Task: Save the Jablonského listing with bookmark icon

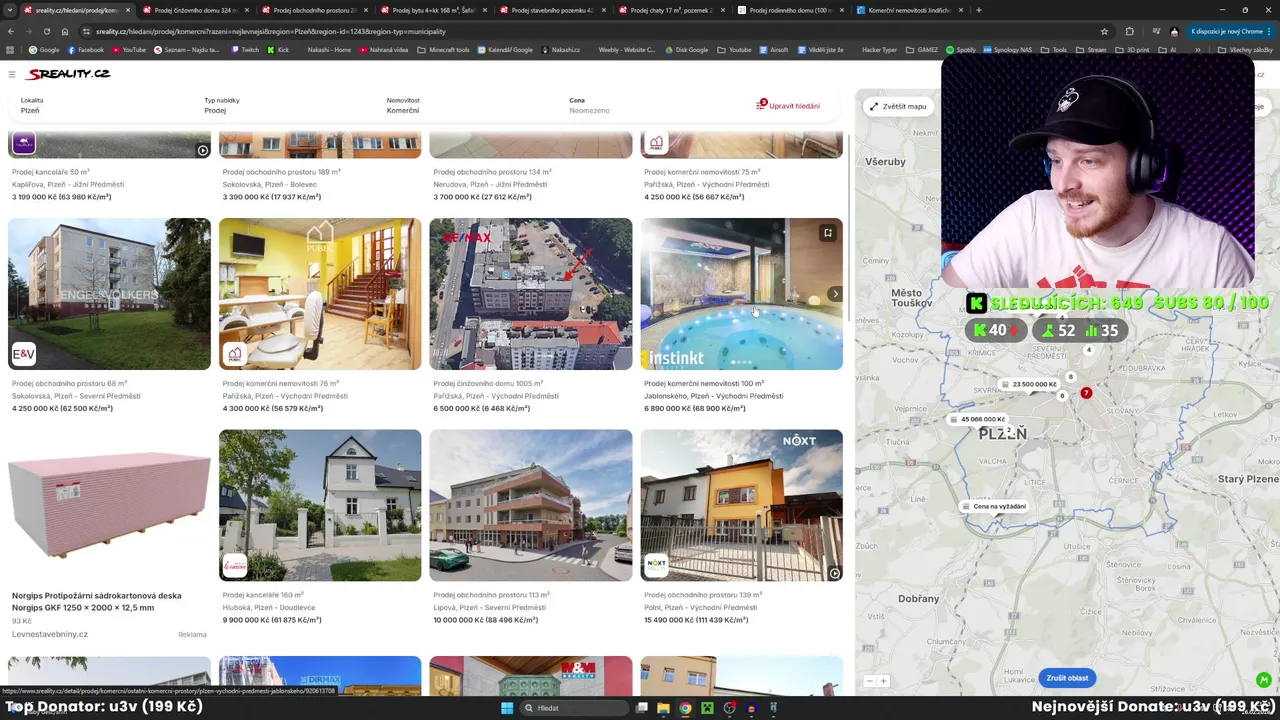Action: (x=828, y=233)
